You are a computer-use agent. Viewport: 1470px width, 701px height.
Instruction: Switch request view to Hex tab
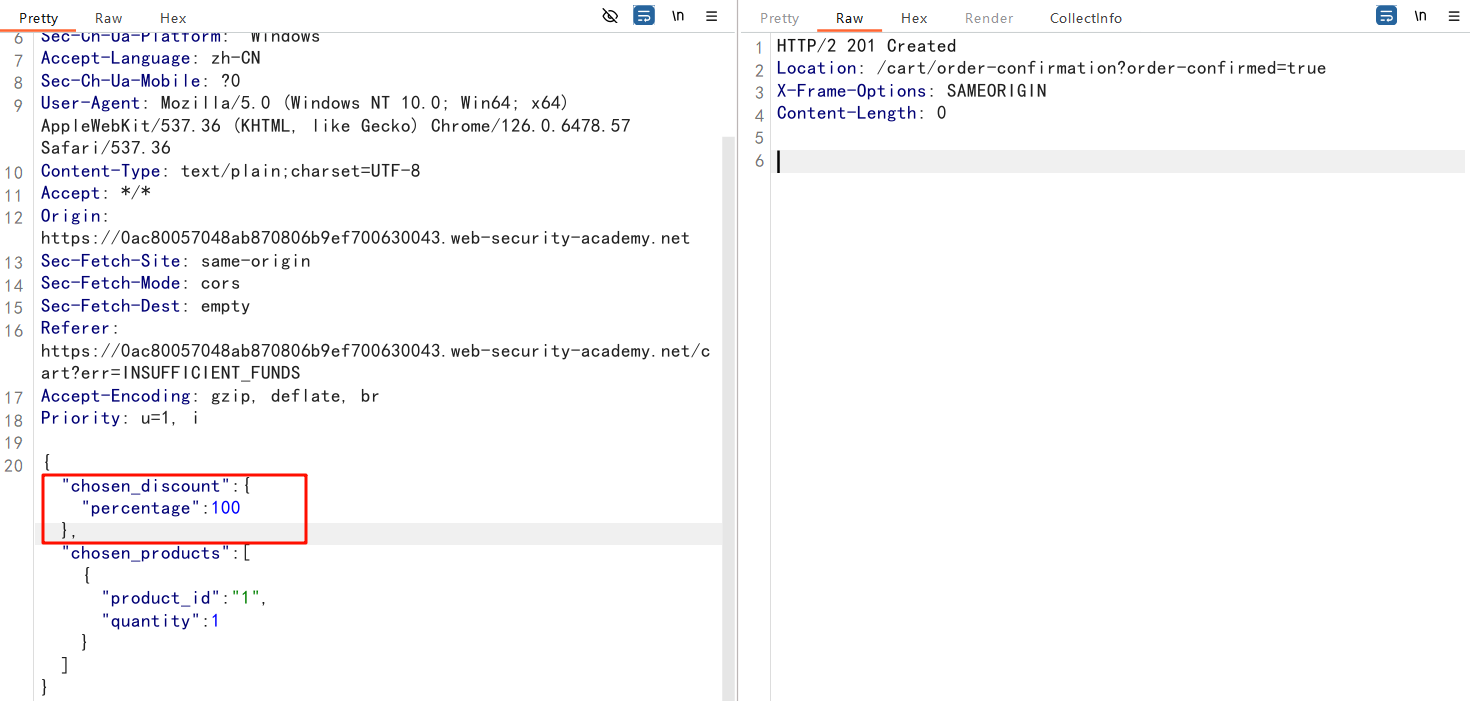click(x=173, y=18)
